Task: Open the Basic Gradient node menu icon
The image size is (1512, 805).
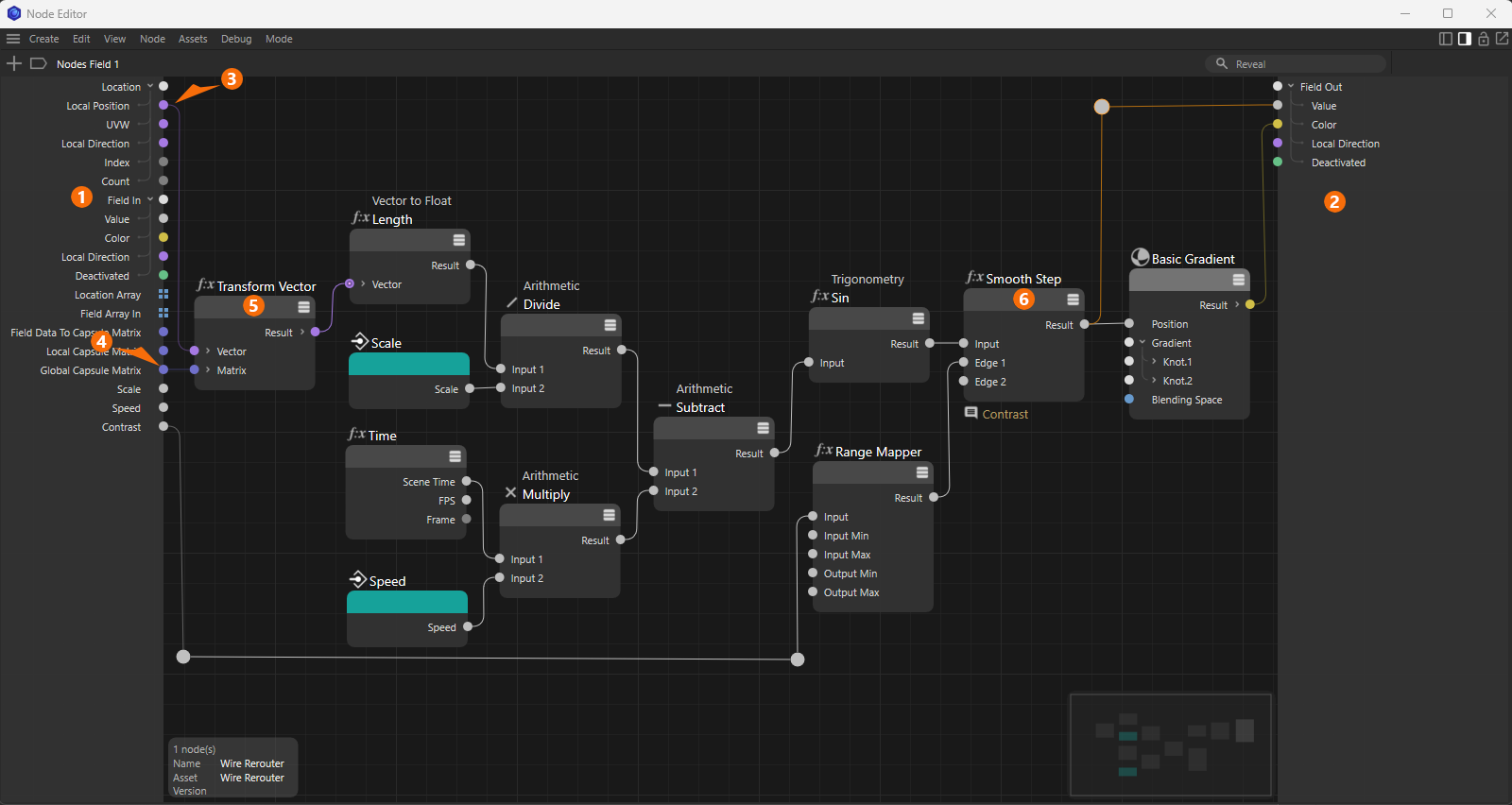Action: pos(1239,280)
